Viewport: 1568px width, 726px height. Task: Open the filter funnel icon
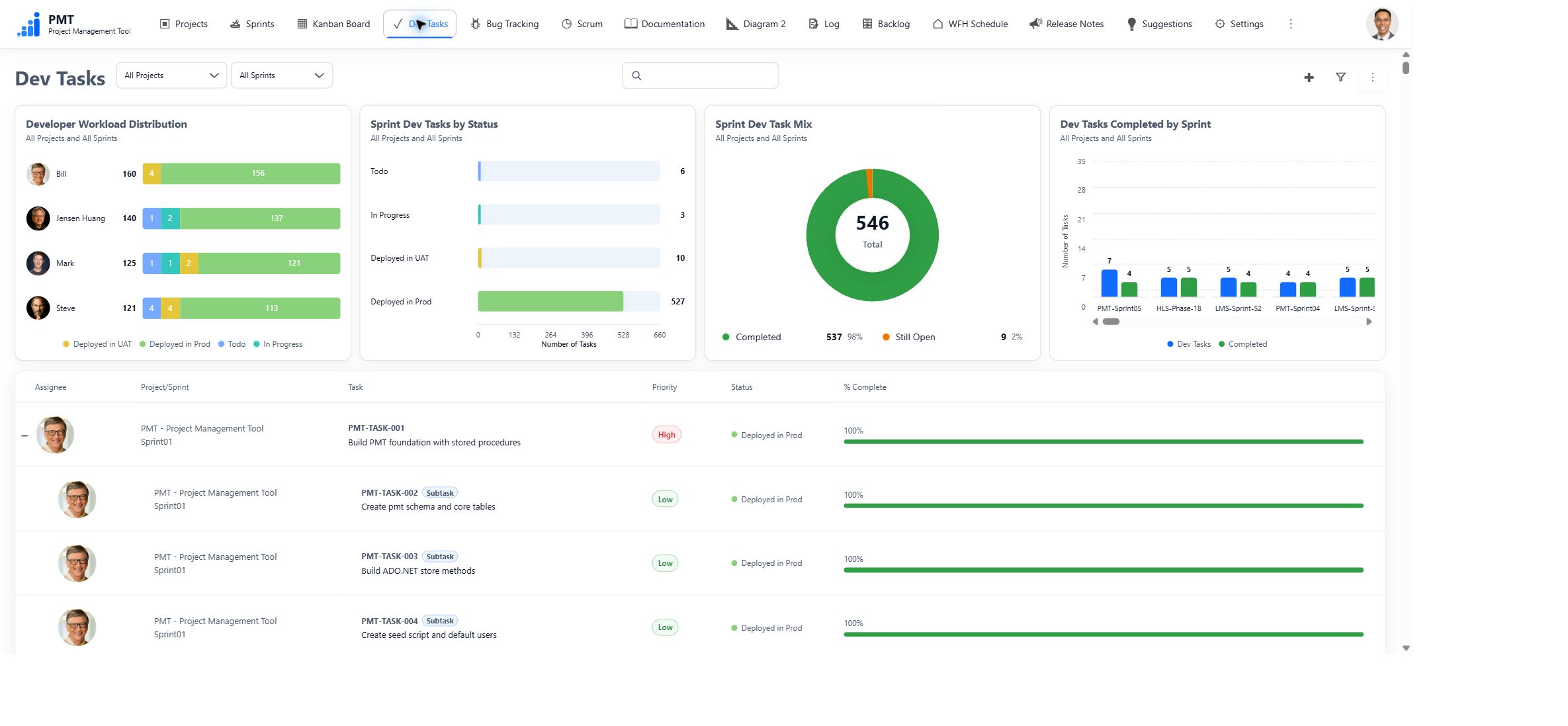tap(1340, 77)
